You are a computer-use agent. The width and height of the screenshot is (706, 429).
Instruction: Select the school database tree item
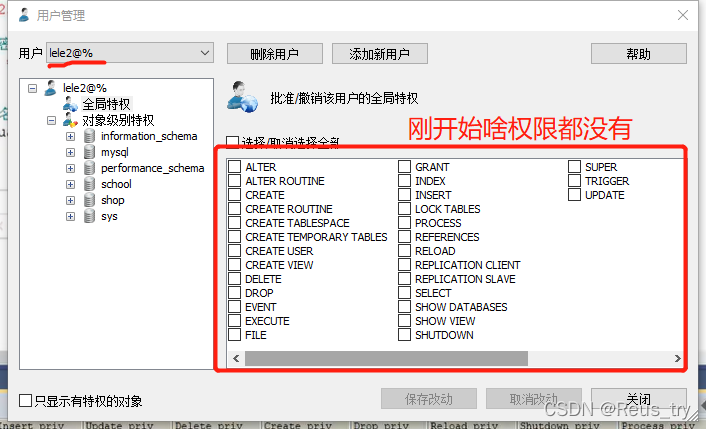coord(116,184)
